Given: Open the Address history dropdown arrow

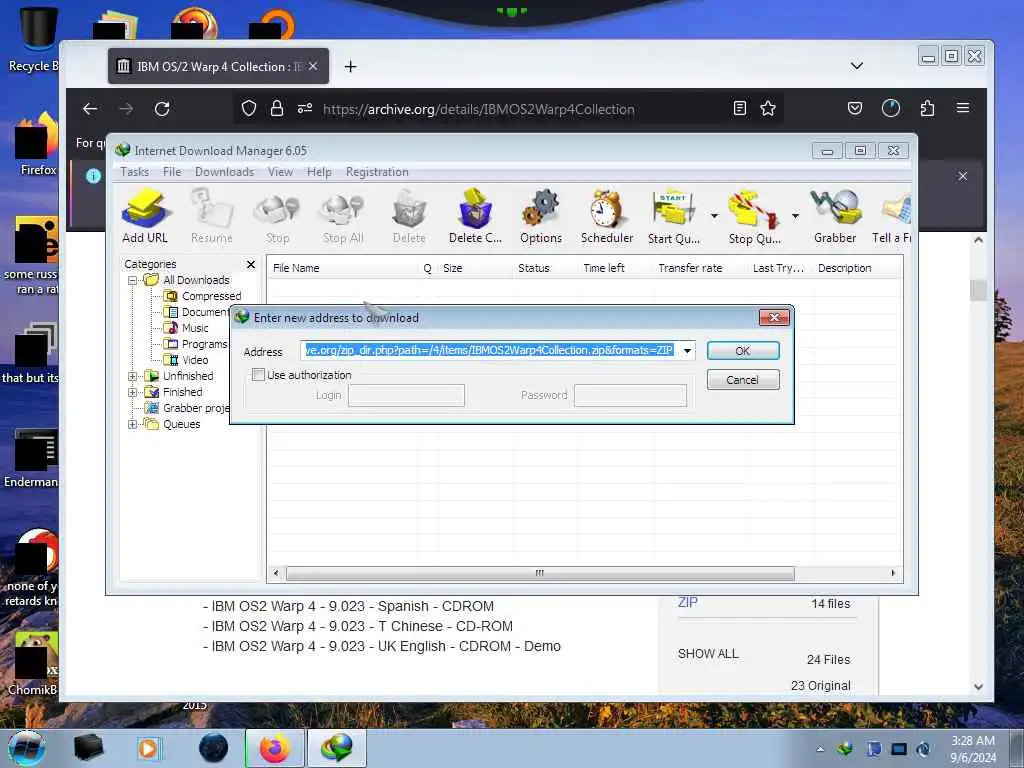Looking at the screenshot, I should [x=687, y=351].
